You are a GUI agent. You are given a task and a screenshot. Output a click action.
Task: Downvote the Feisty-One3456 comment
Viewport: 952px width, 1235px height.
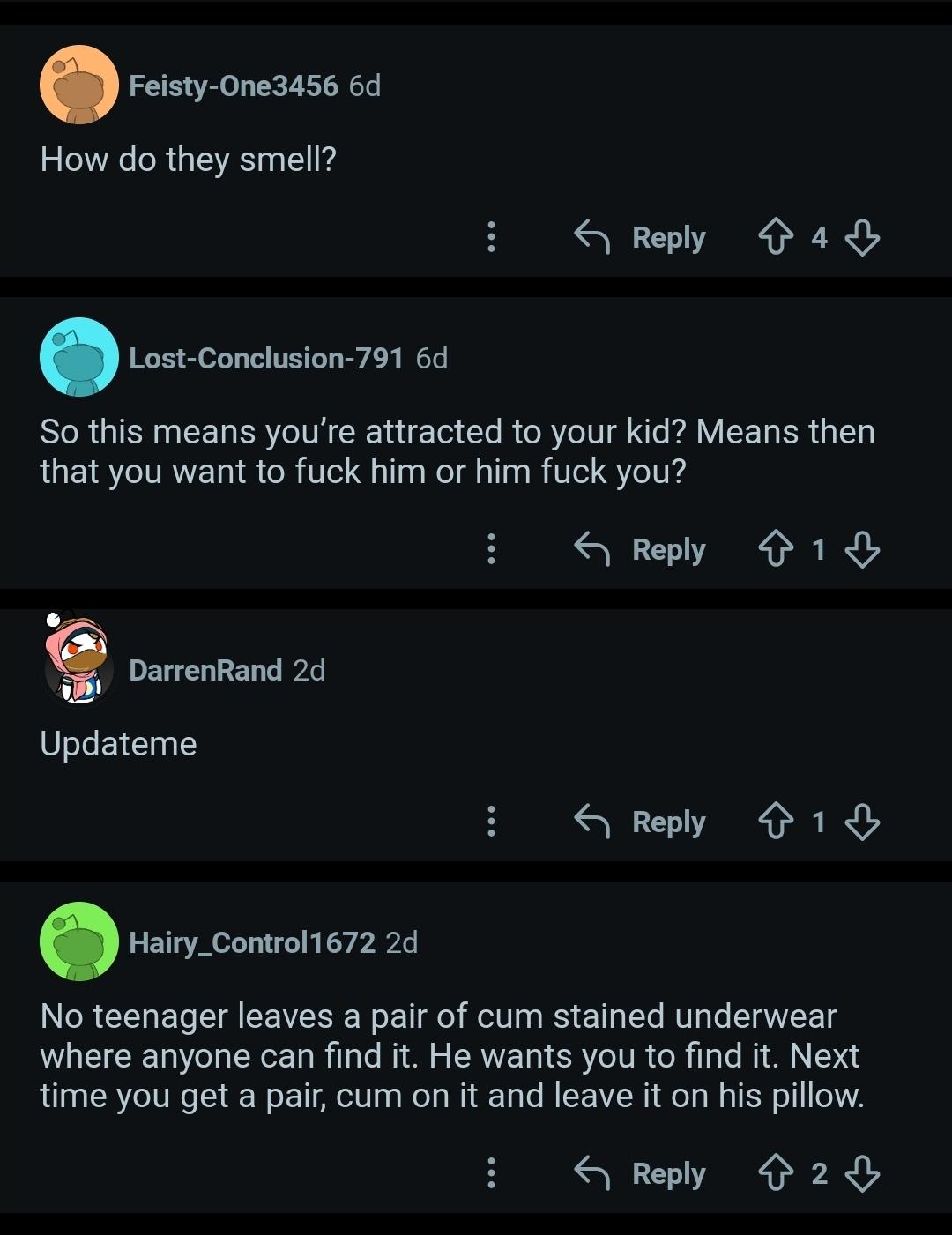862,237
